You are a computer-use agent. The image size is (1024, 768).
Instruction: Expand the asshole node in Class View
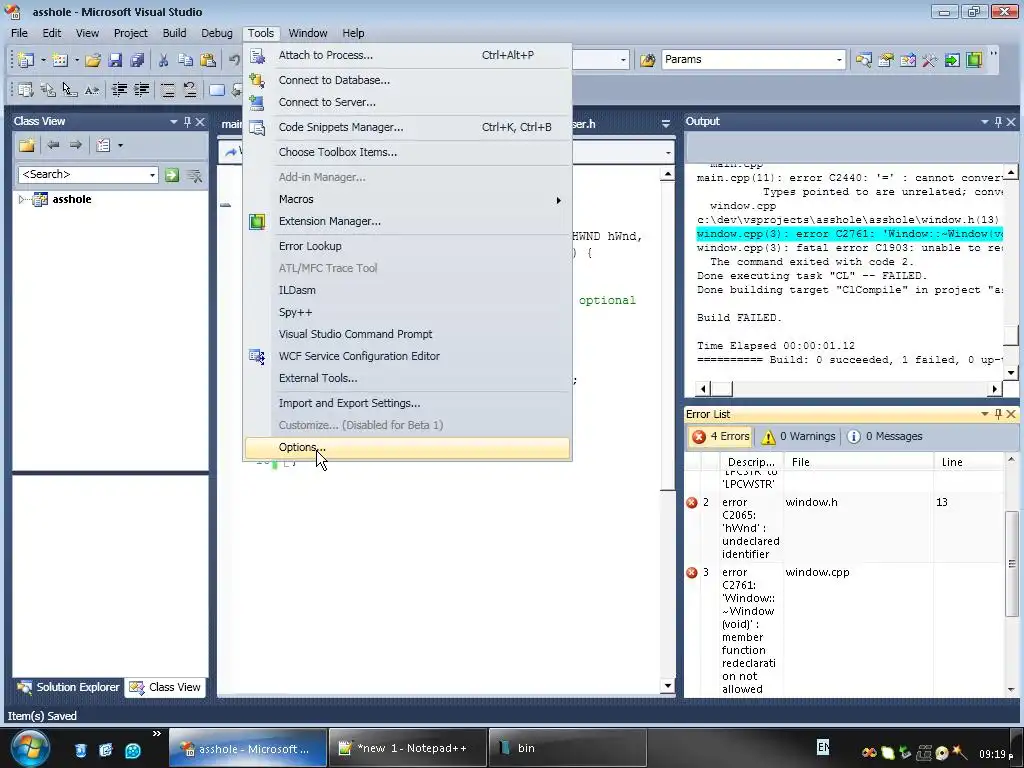(x=22, y=199)
